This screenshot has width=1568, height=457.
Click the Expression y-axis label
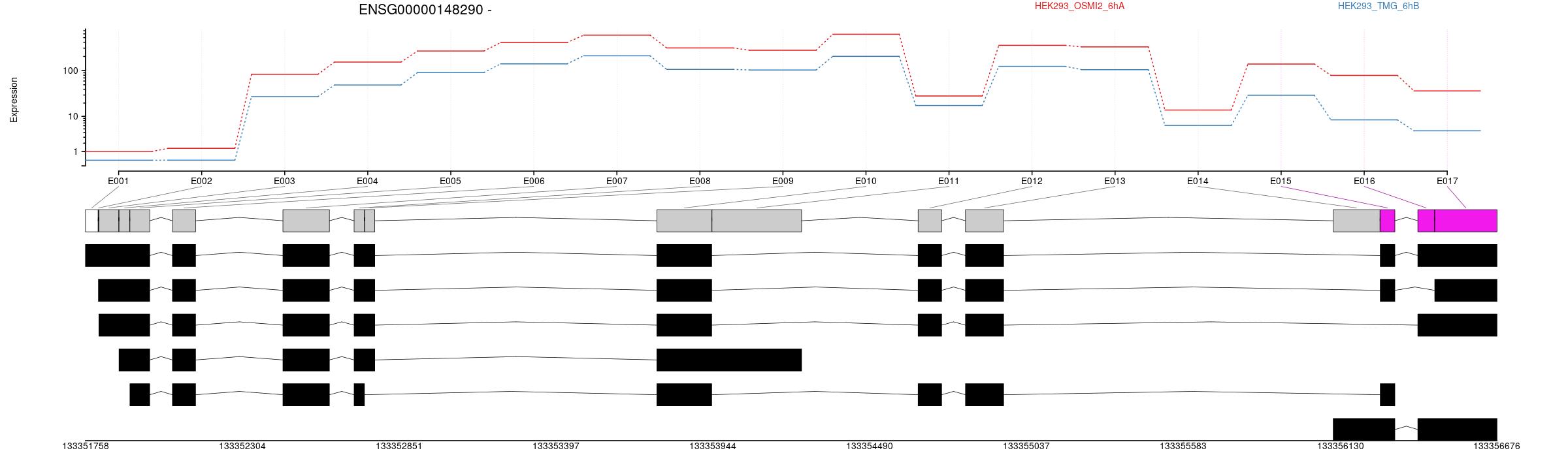(x=14, y=100)
